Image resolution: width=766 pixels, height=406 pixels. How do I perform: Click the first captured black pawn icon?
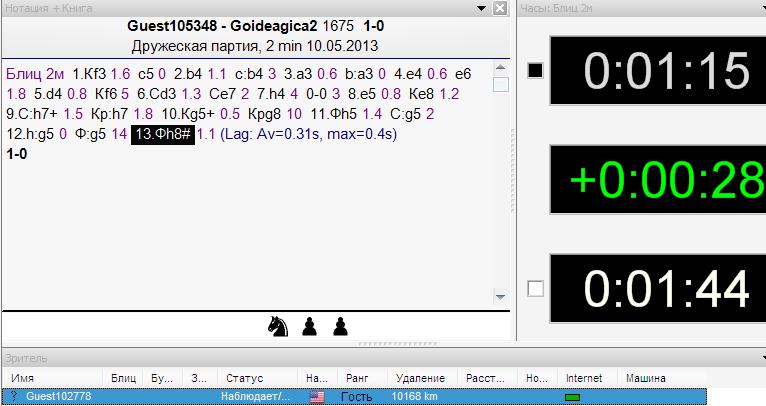pyautogui.click(x=311, y=326)
